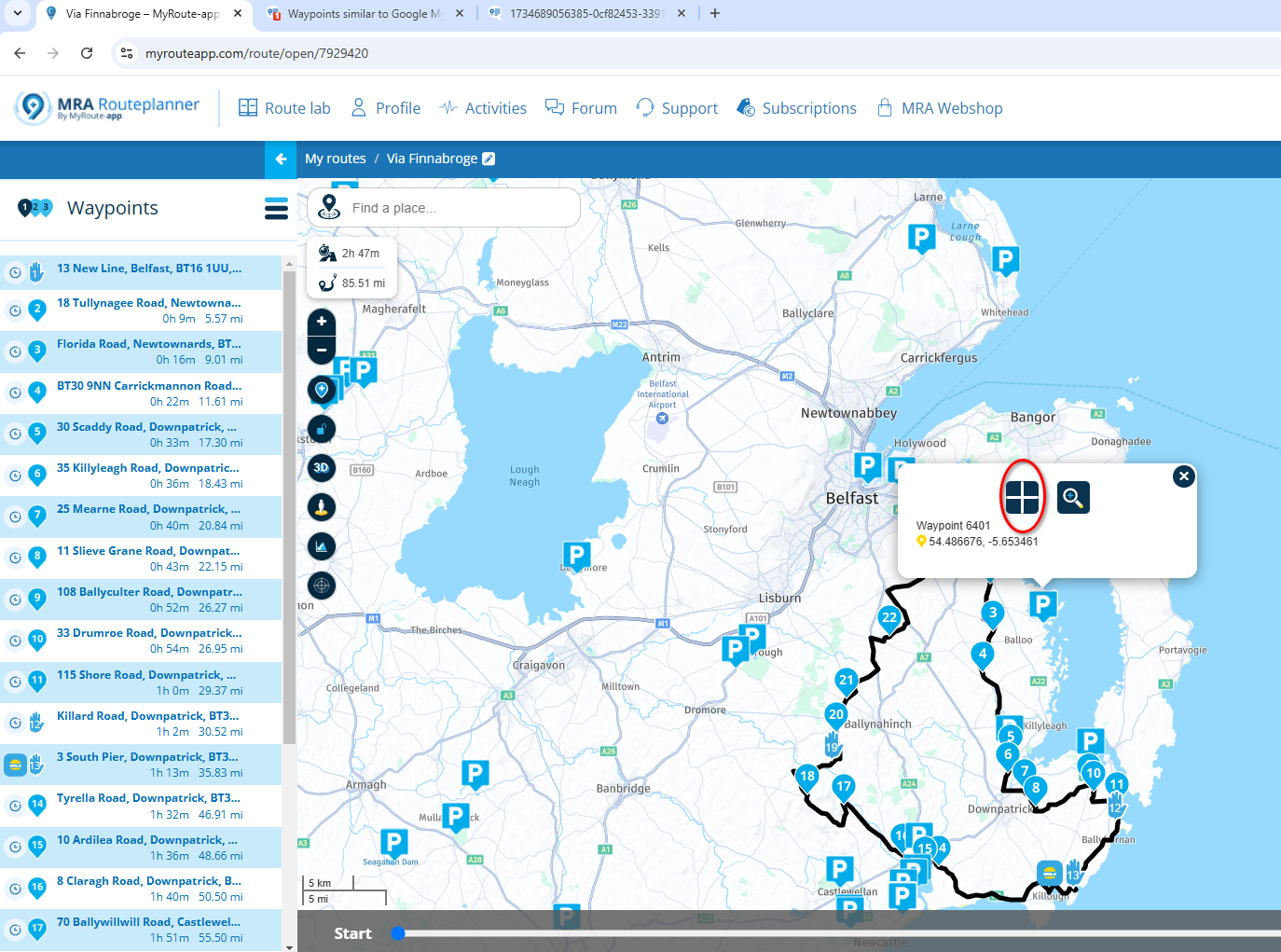This screenshot has width=1281, height=952.
Task: Open the Subscriptions page
Action: [796, 108]
